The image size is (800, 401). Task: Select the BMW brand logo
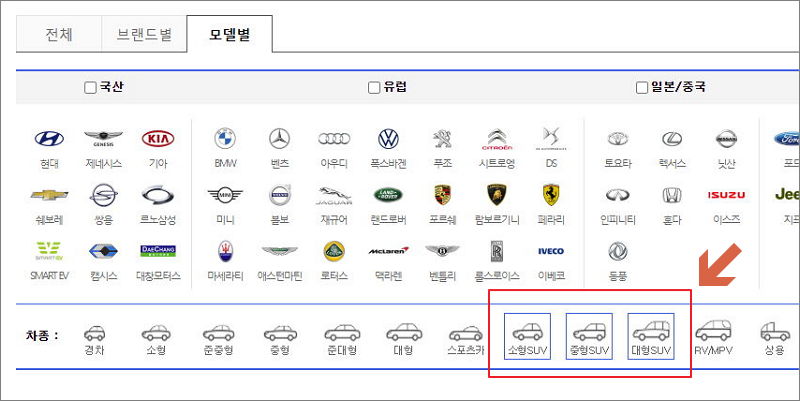click(225, 139)
